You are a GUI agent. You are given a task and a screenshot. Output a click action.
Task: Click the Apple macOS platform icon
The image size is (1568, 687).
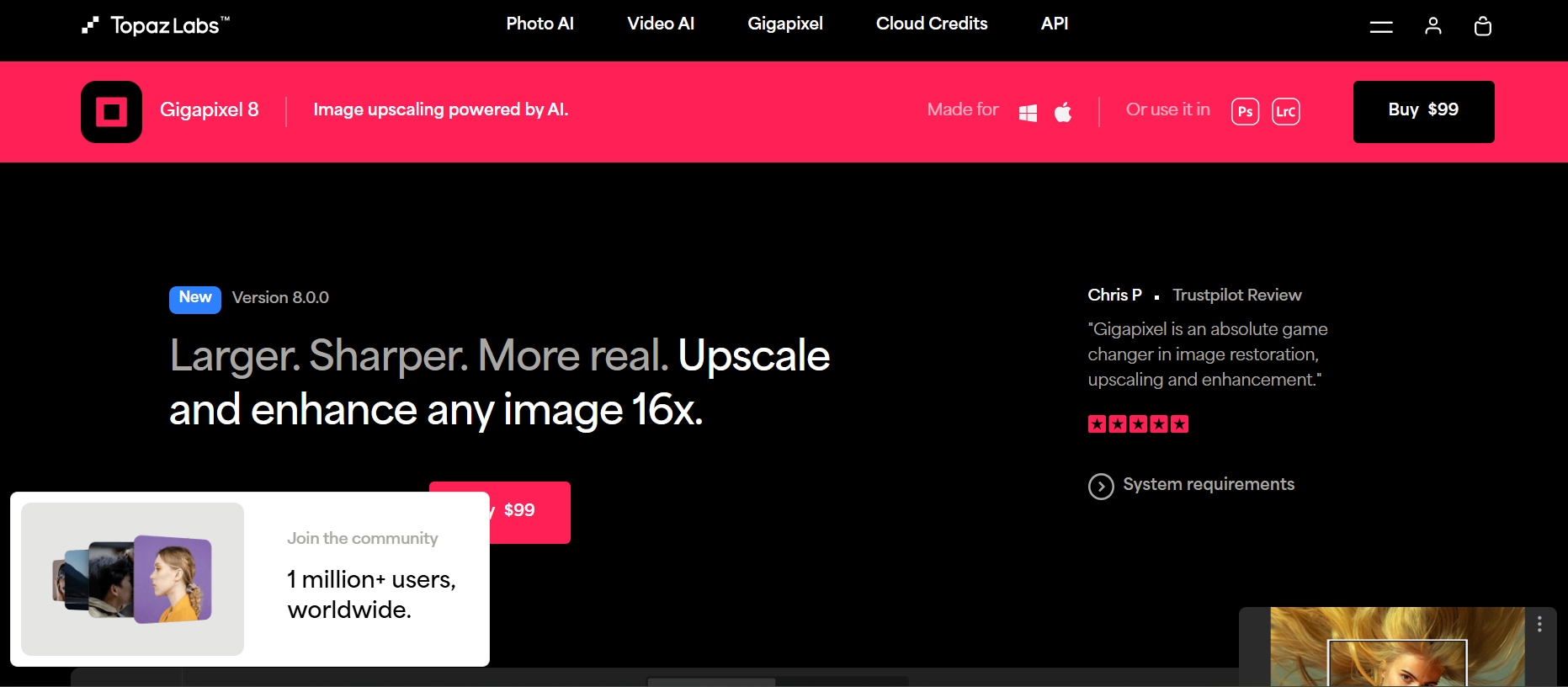pyautogui.click(x=1063, y=112)
